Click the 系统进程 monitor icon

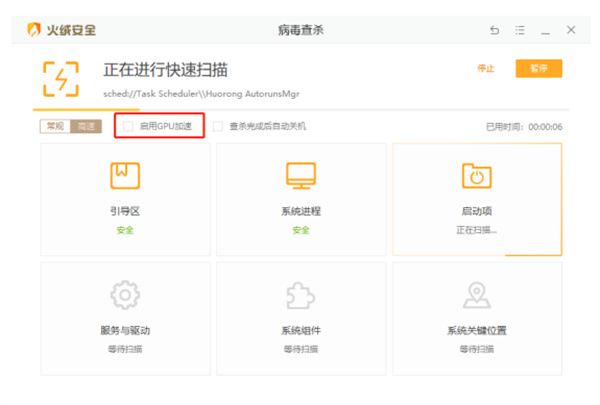[x=301, y=176]
